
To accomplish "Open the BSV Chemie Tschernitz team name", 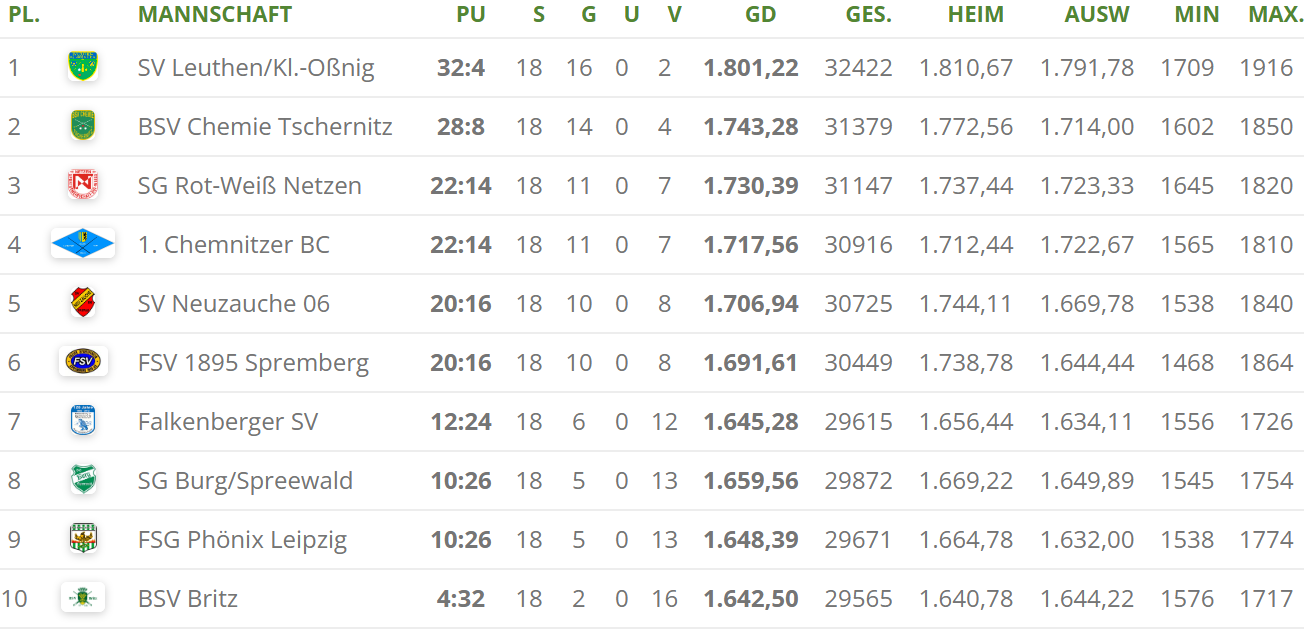I will pyautogui.click(x=265, y=127).
